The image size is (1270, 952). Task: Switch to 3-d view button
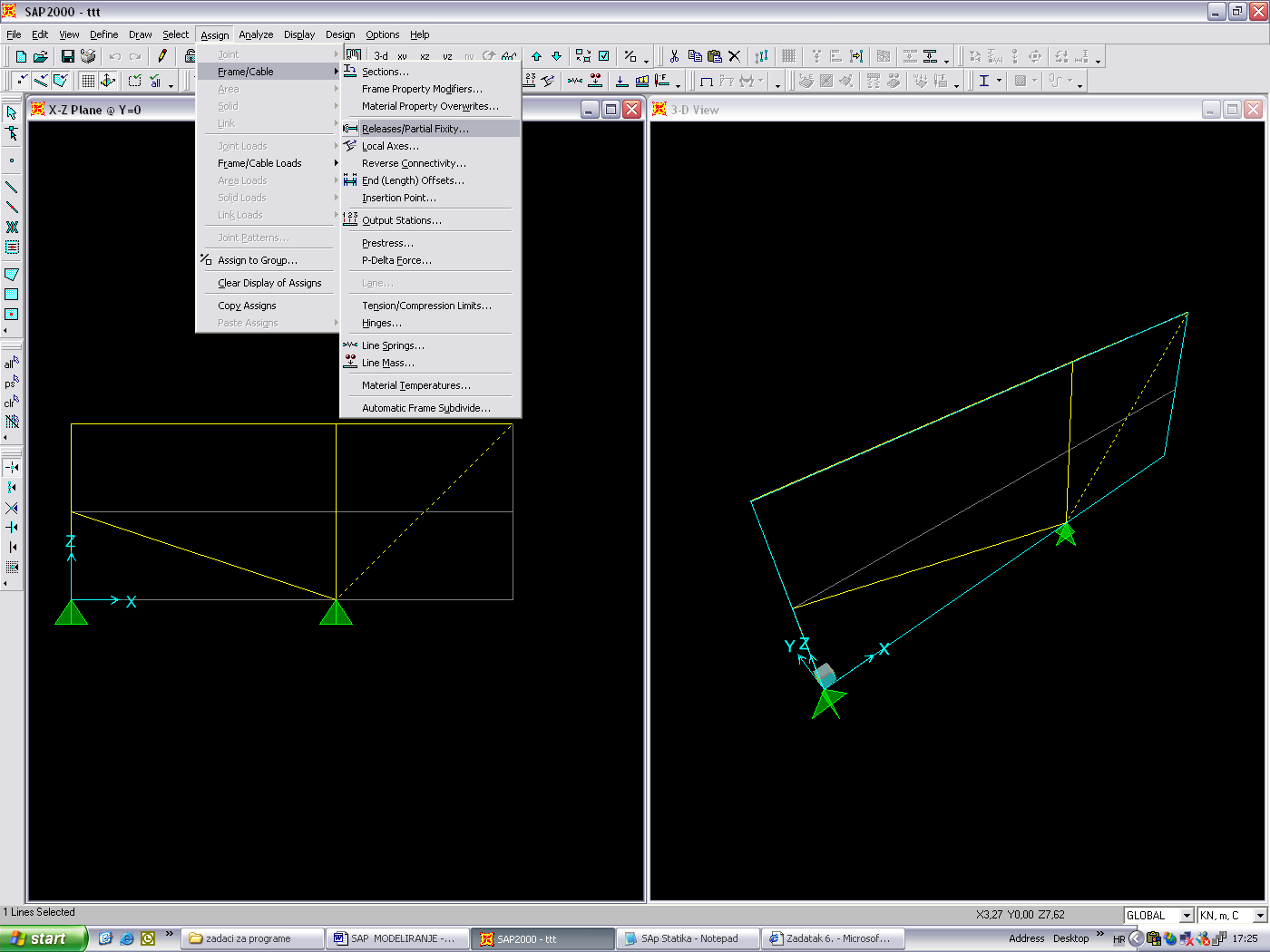[381, 56]
